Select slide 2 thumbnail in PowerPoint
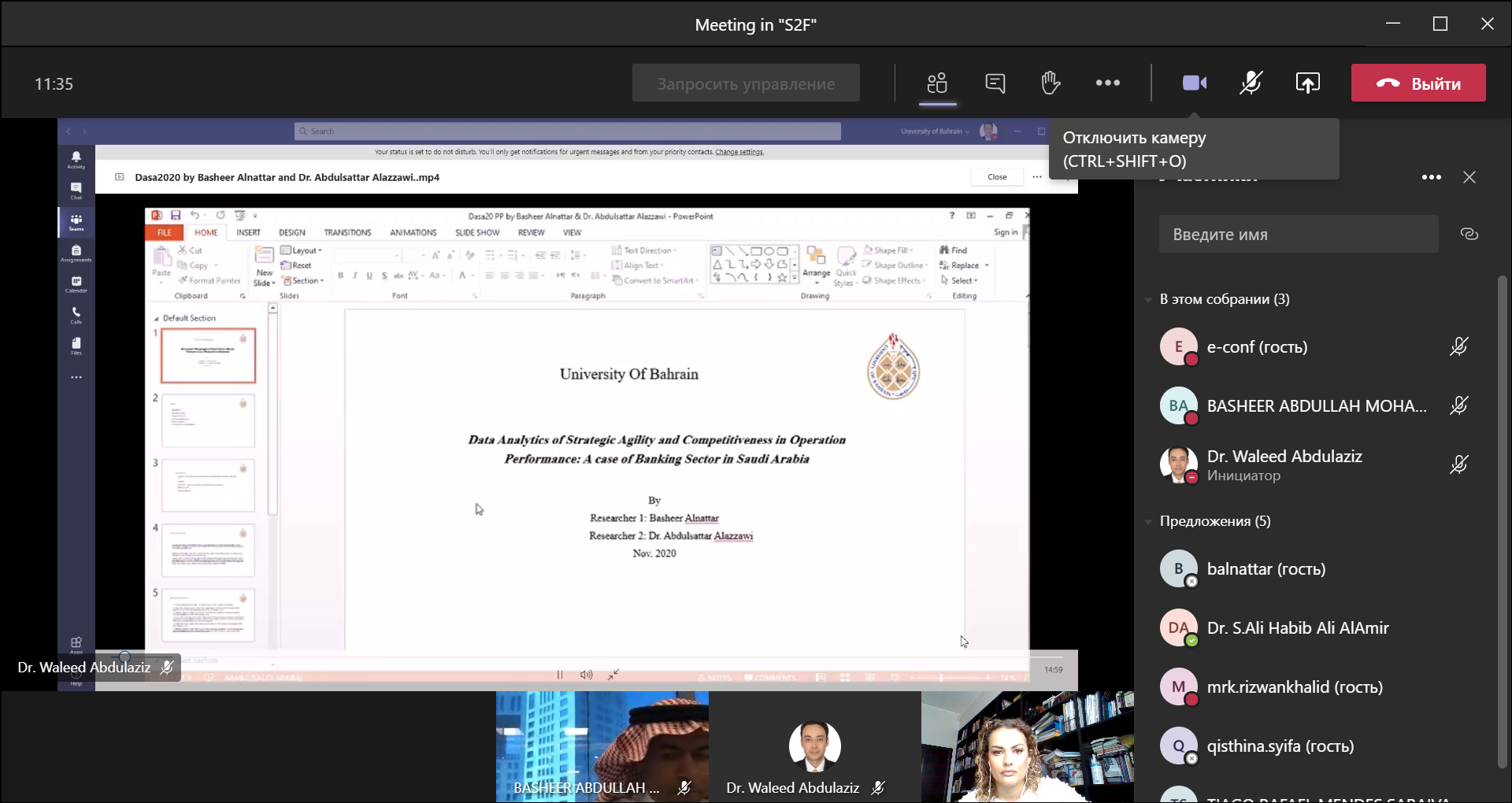The width and height of the screenshot is (1512, 803). coord(208,421)
